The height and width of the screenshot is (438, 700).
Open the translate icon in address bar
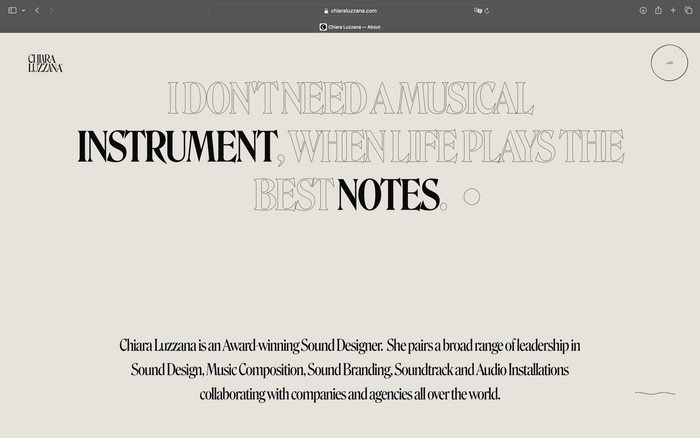click(x=478, y=11)
